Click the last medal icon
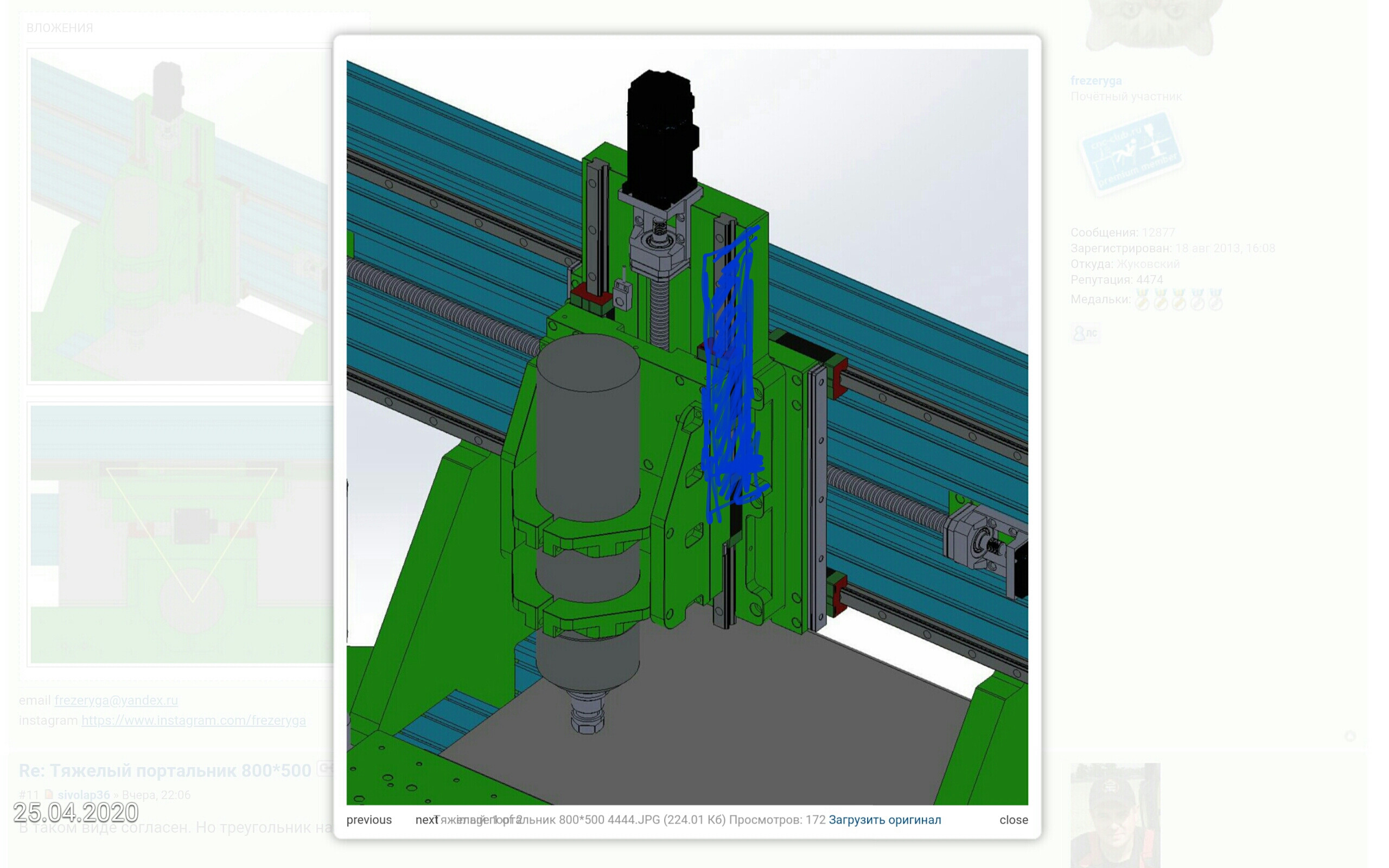 click(x=1215, y=299)
